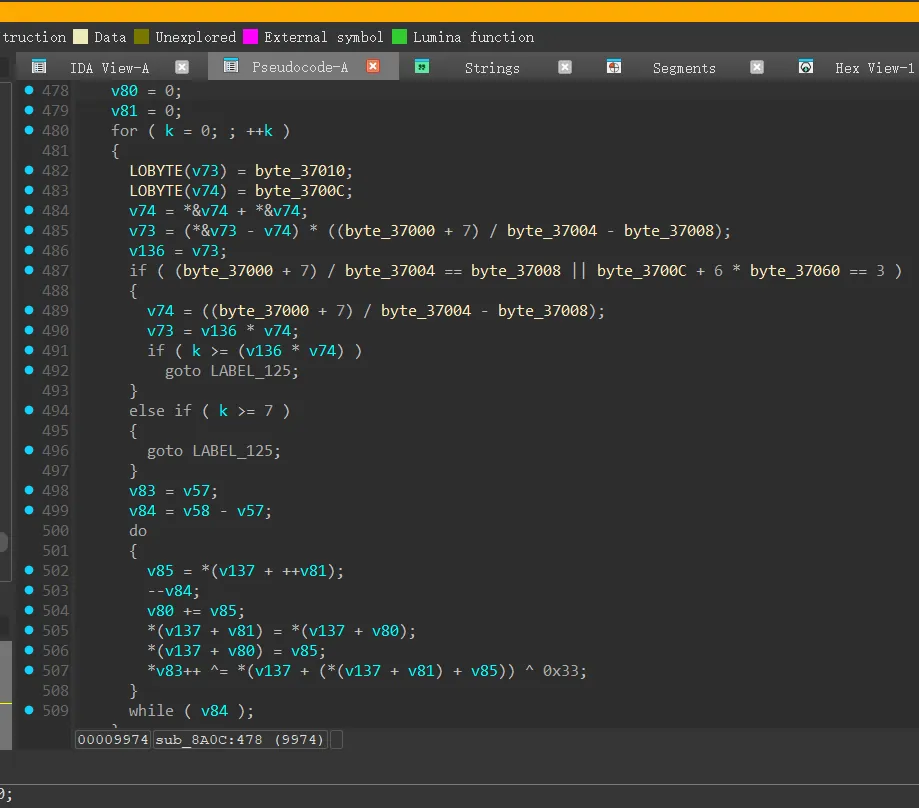Toggle breakpoint dot on line 507
The width and height of the screenshot is (919, 808).
pos(29,670)
